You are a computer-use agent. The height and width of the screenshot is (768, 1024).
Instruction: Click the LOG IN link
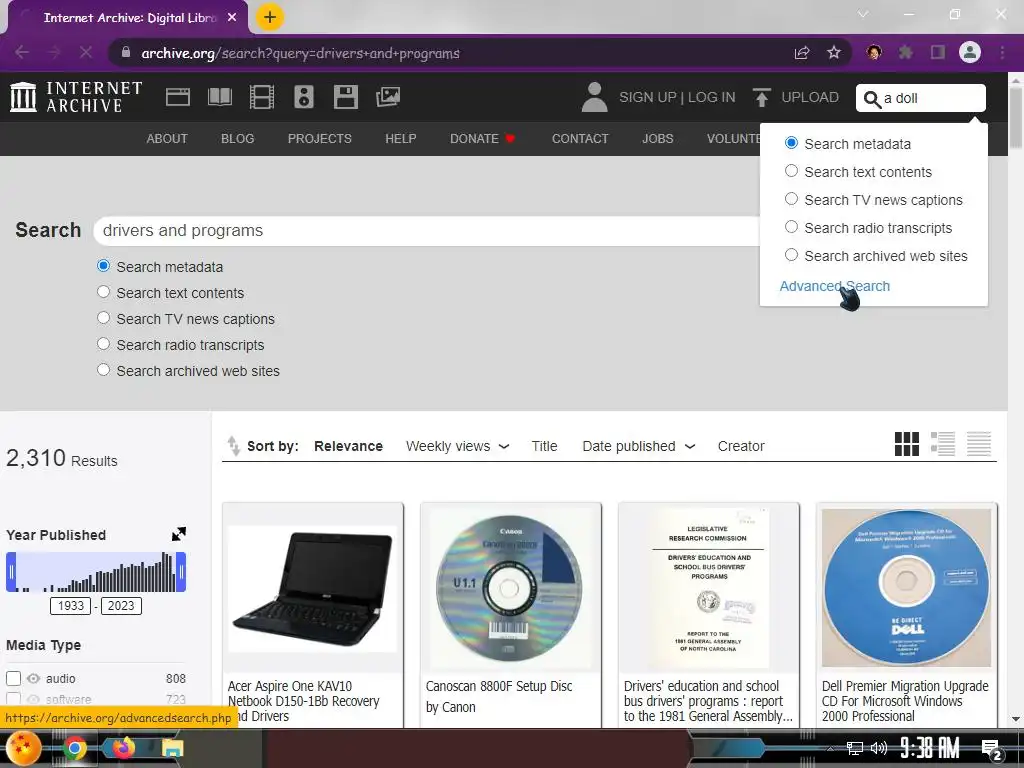[711, 97]
